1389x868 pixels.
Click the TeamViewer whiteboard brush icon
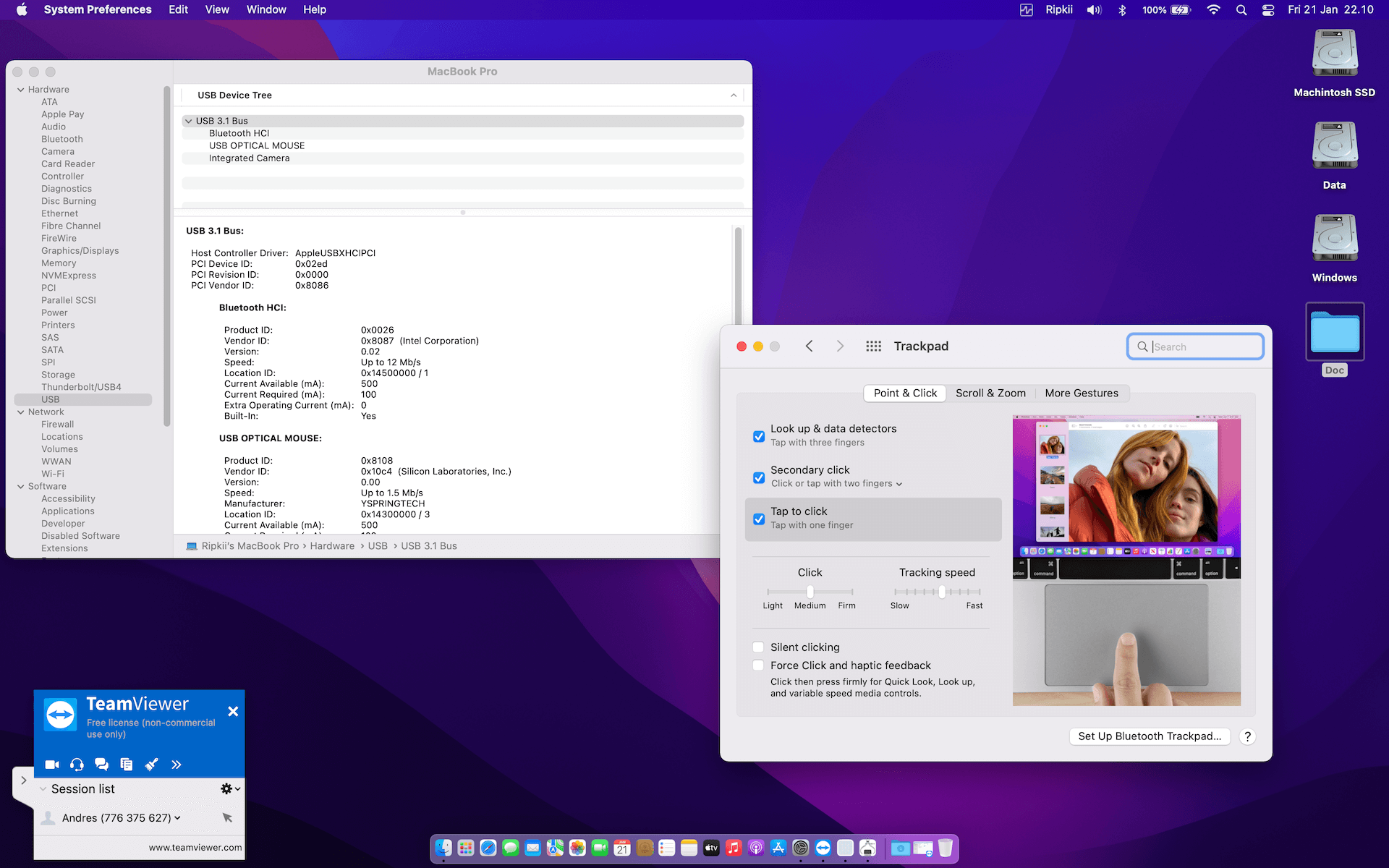(x=151, y=765)
